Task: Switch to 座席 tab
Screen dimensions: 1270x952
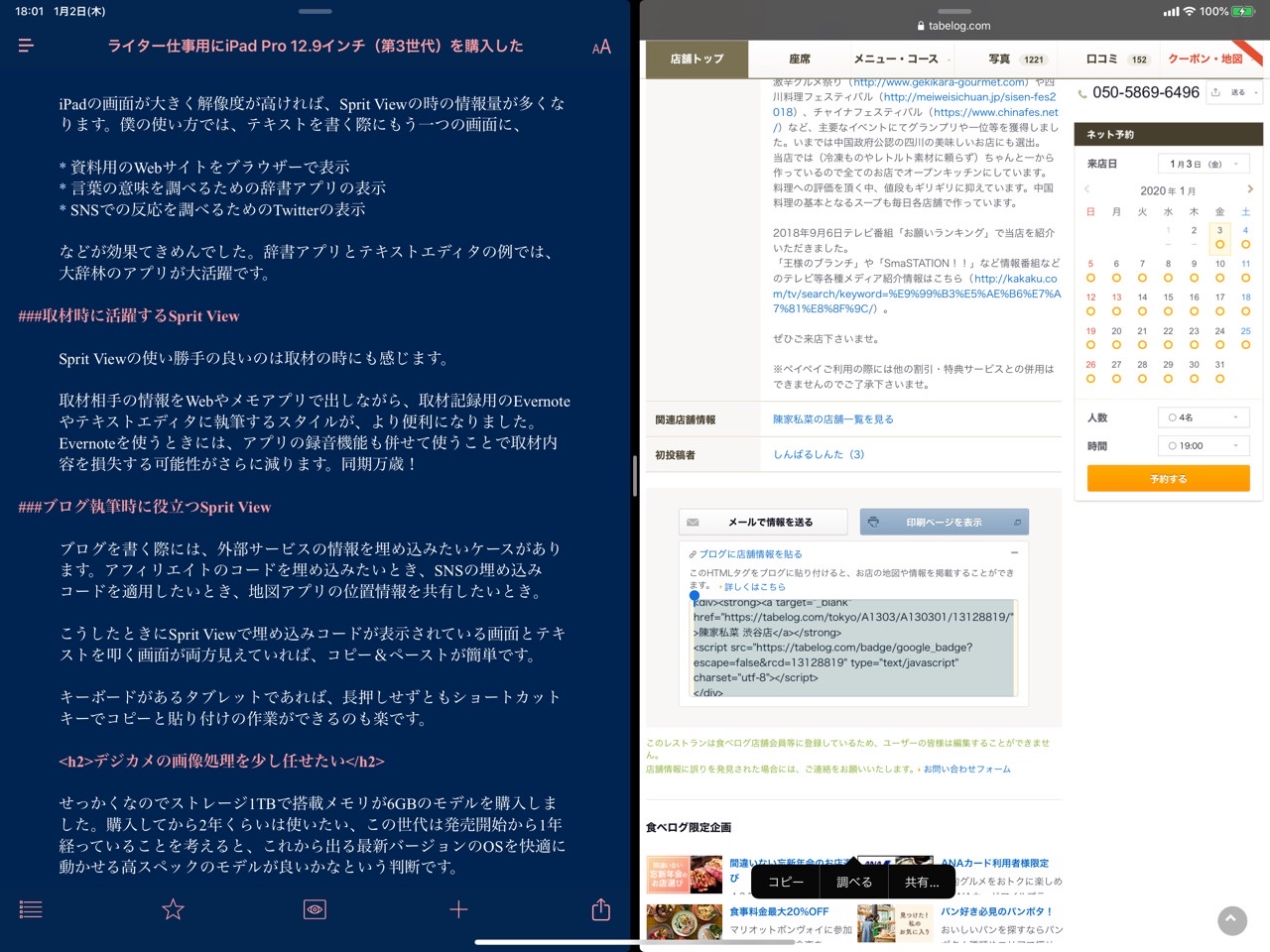Action: tap(800, 59)
